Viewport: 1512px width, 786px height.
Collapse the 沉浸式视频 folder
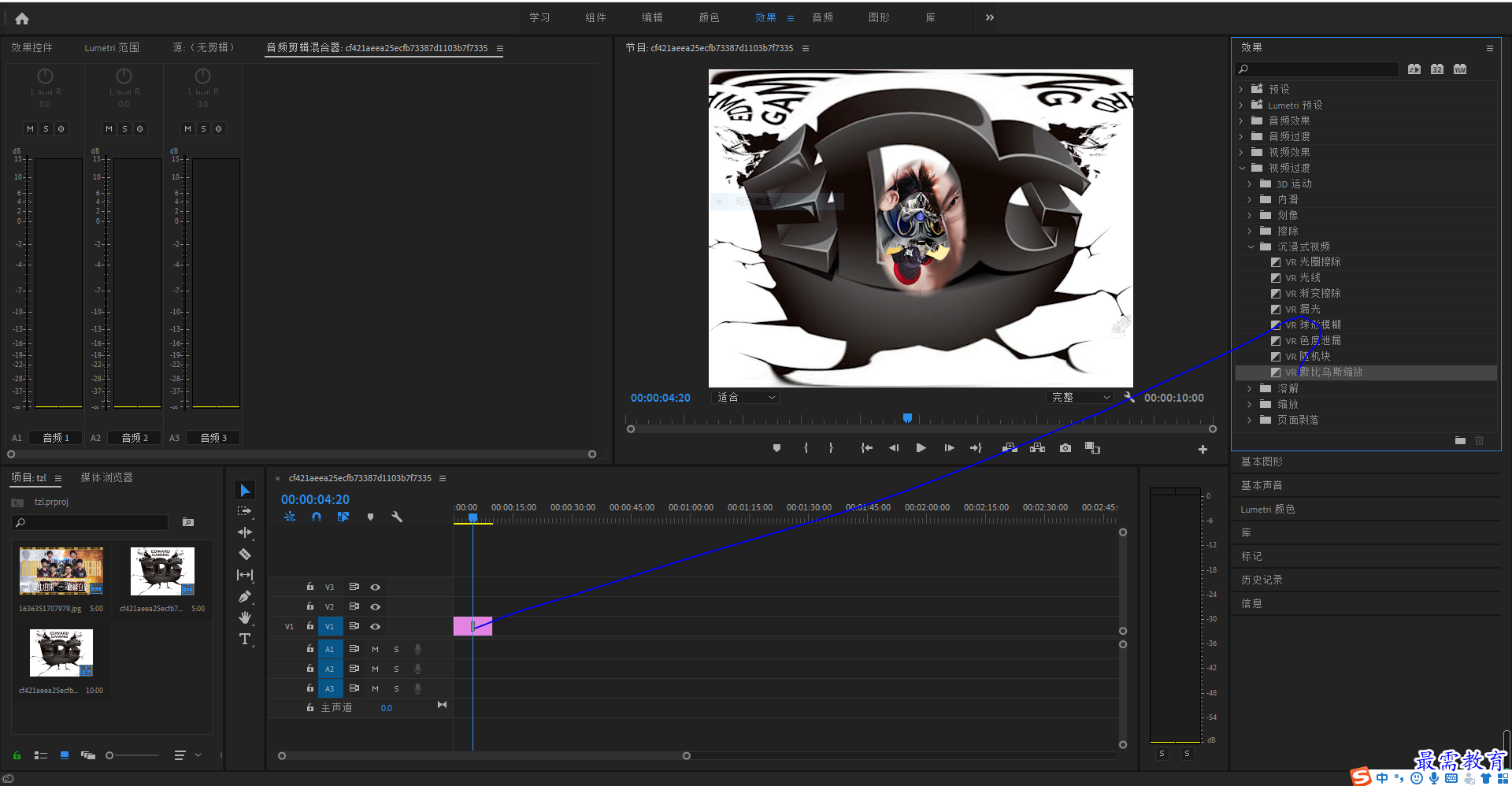[x=1251, y=247]
